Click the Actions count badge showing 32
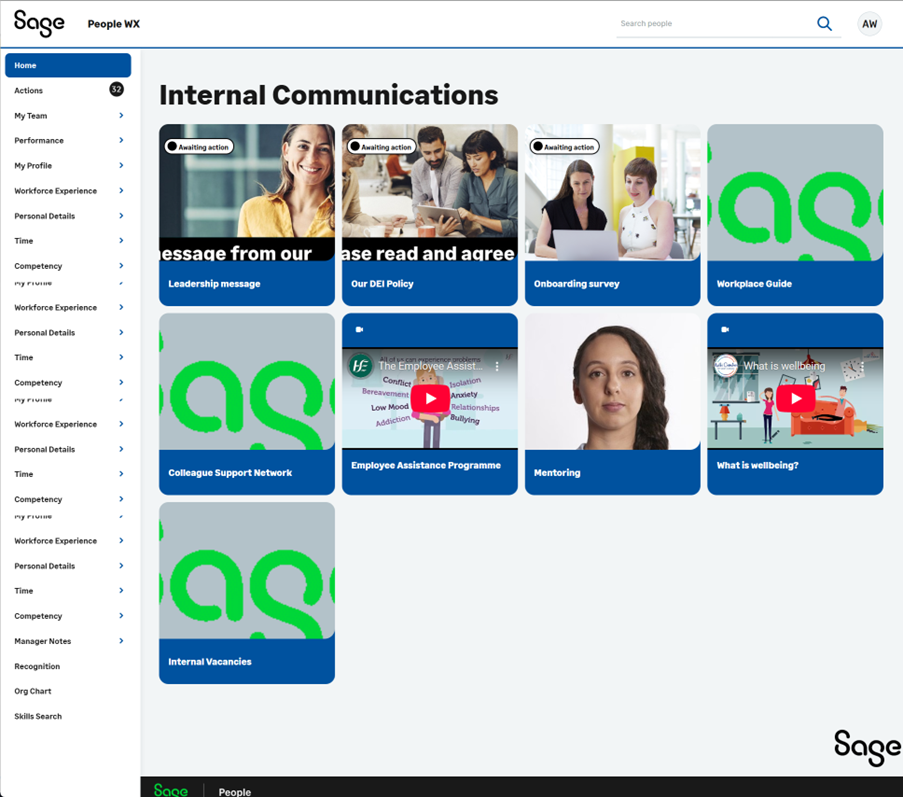This screenshot has width=903, height=797. click(116, 90)
